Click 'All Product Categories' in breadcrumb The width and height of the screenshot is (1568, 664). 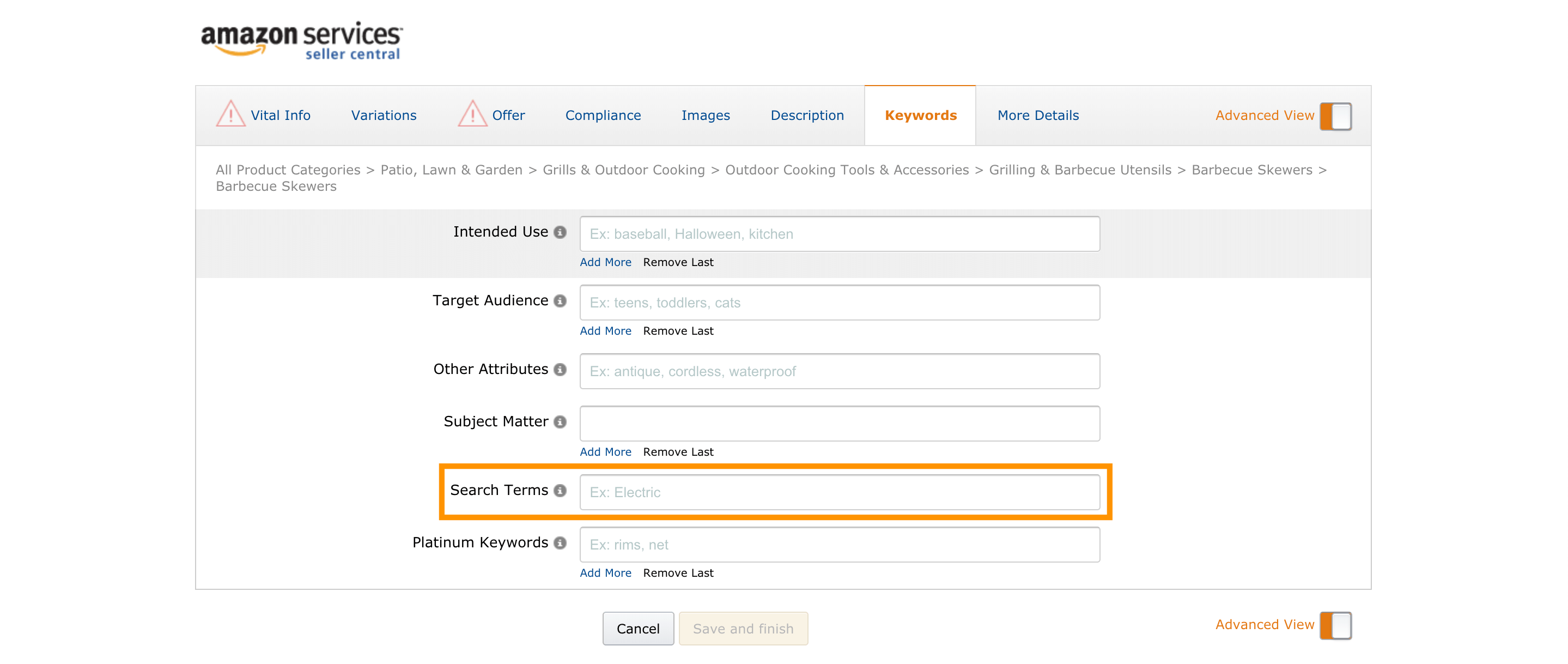(x=288, y=170)
